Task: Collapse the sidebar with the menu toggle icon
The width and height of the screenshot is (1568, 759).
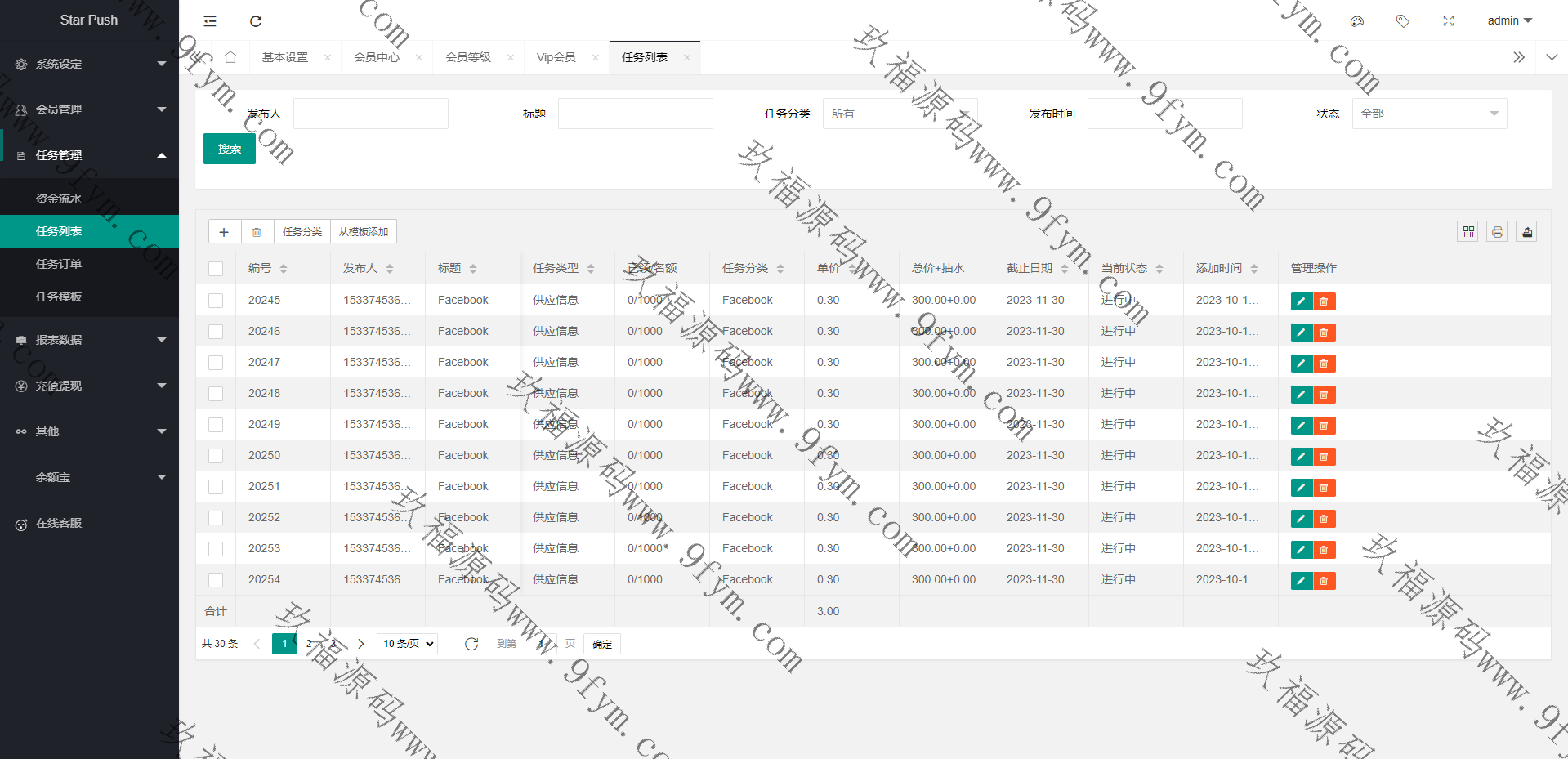Action: click(210, 21)
